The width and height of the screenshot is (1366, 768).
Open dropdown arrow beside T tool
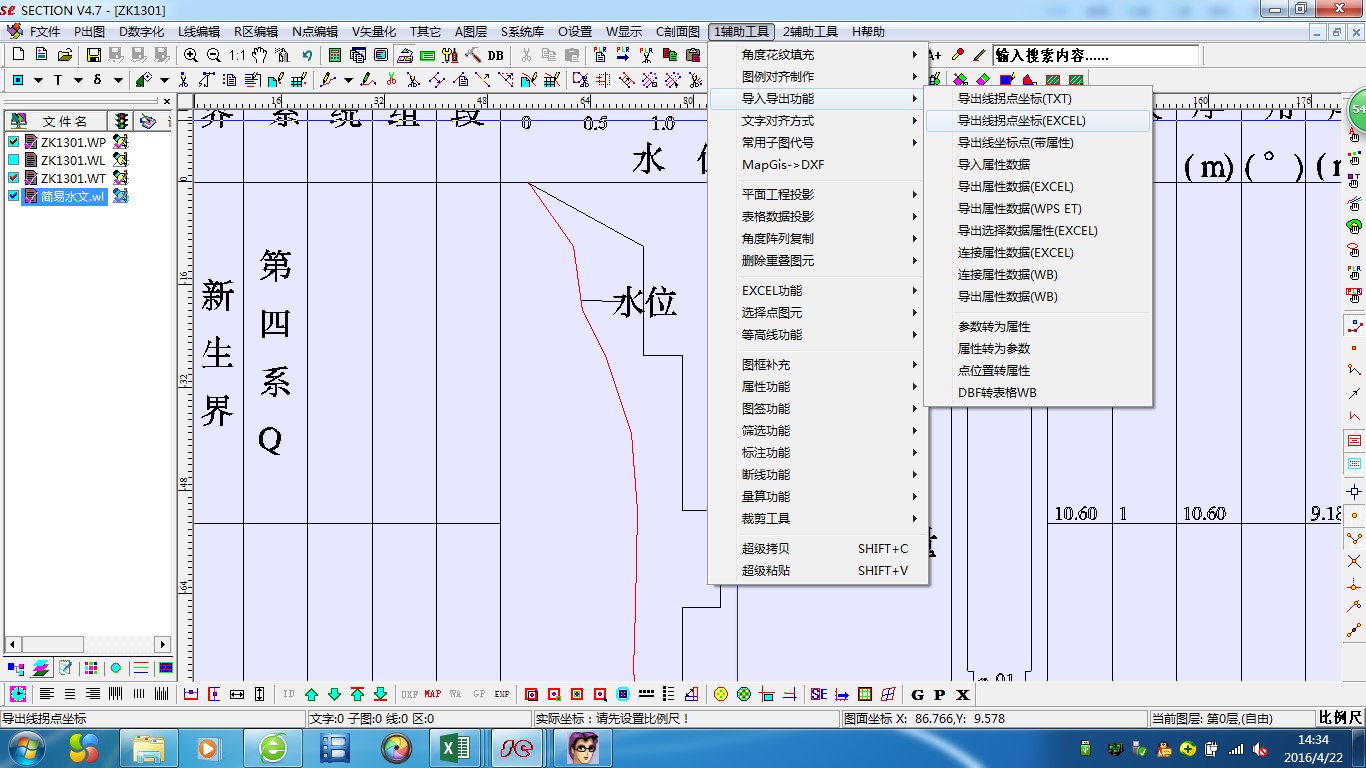pos(78,80)
